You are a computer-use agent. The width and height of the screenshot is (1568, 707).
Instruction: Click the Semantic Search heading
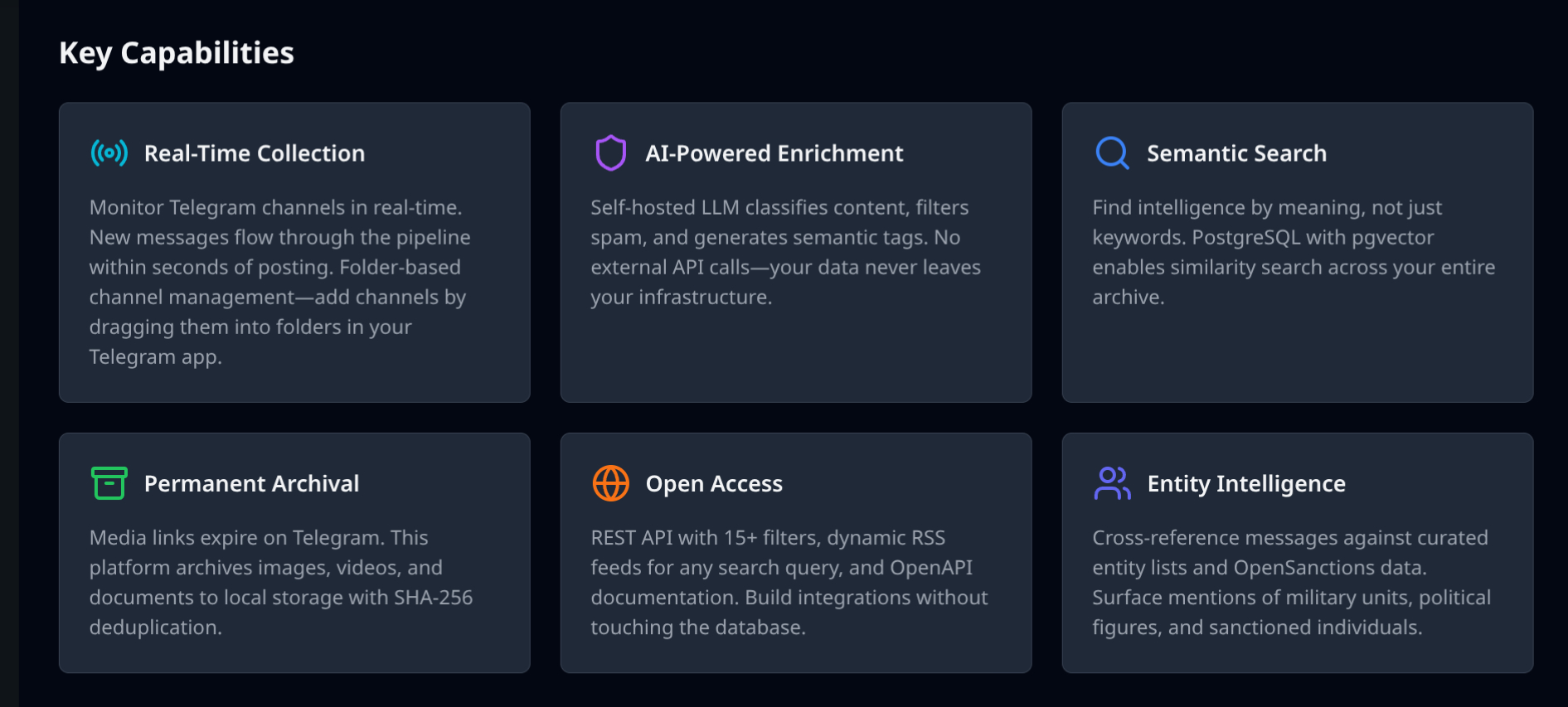coord(1236,153)
